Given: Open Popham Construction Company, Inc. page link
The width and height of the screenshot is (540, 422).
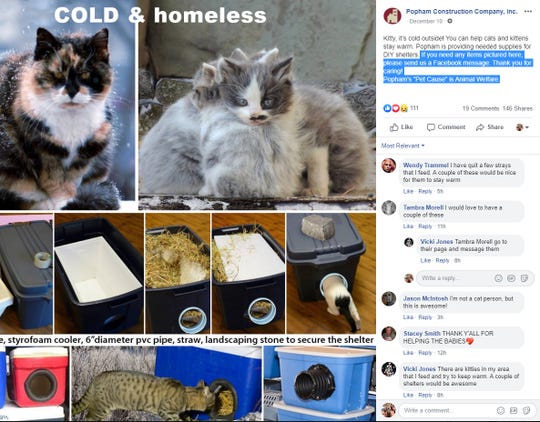Looking at the screenshot, I should click(461, 11).
